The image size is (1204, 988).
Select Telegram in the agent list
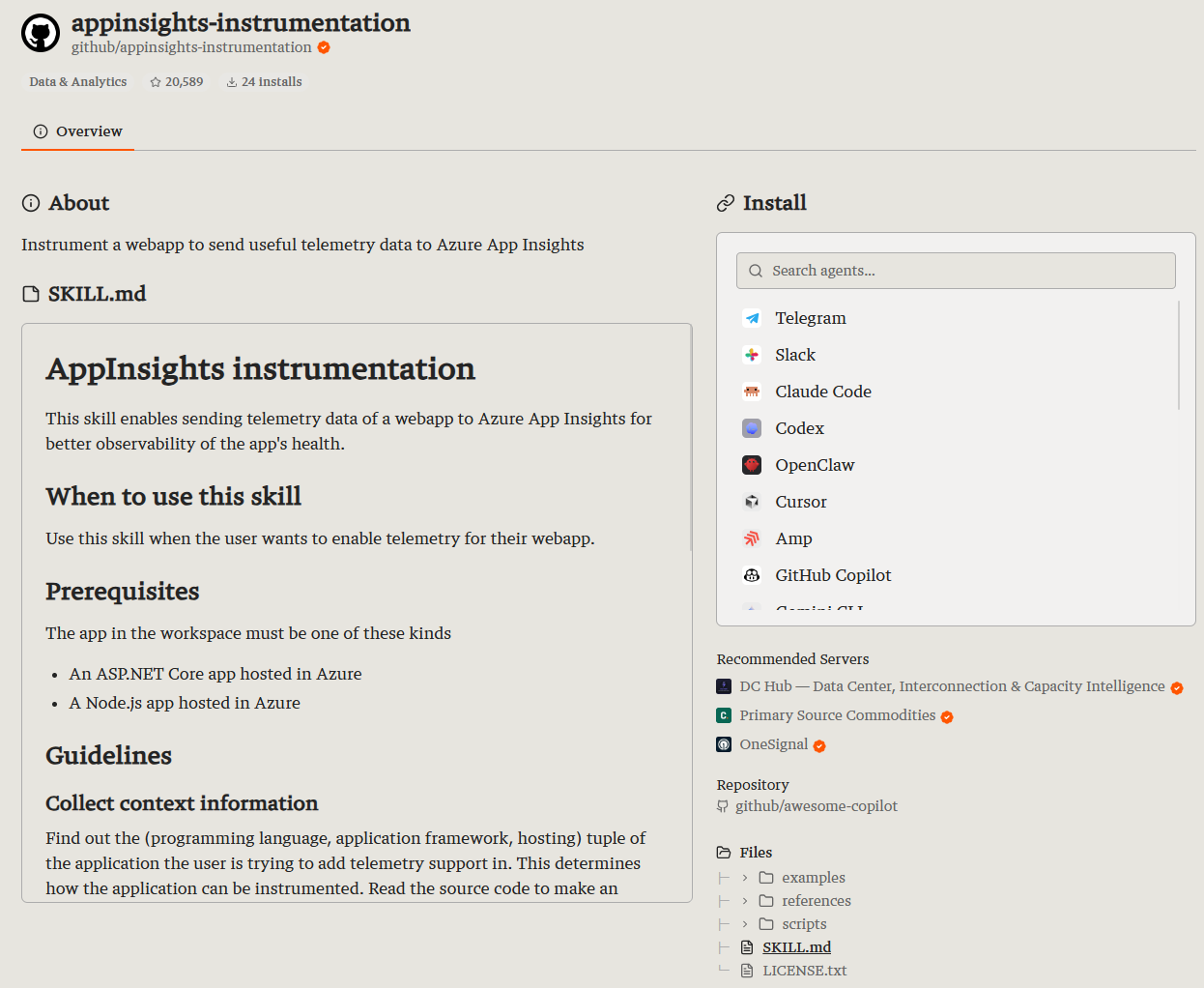(956, 318)
